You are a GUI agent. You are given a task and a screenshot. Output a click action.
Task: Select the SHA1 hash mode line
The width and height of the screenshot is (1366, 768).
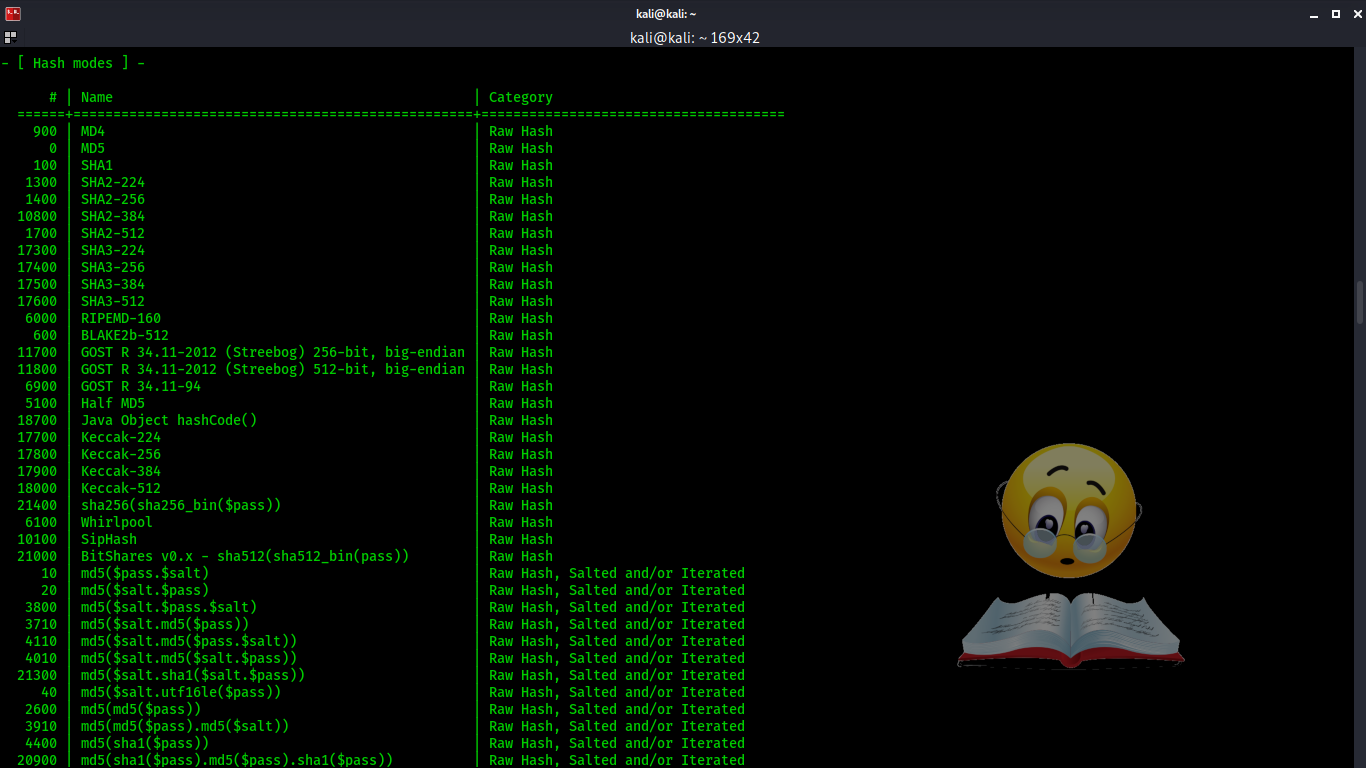[96, 165]
